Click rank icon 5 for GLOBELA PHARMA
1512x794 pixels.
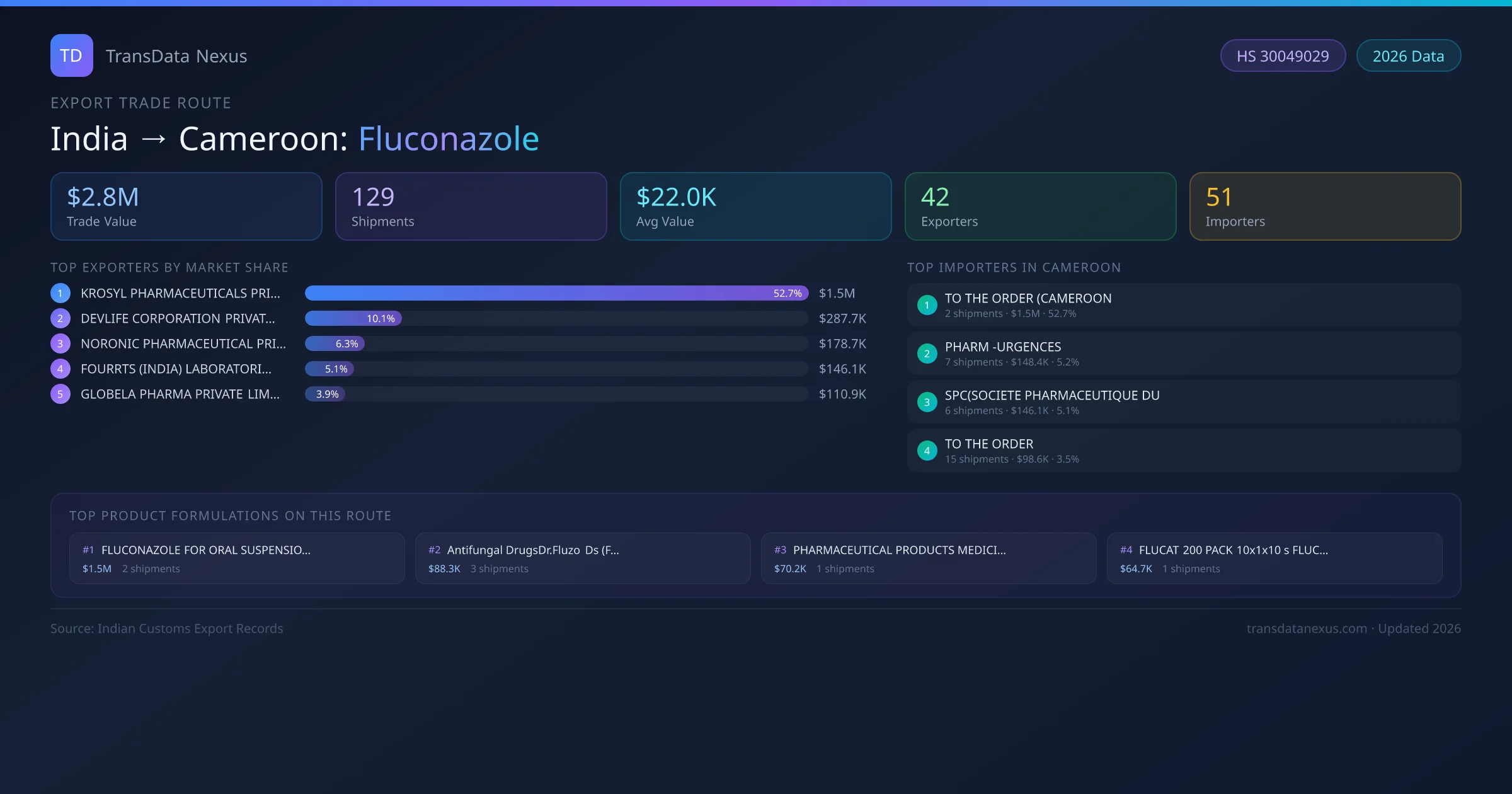click(x=60, y=394)
